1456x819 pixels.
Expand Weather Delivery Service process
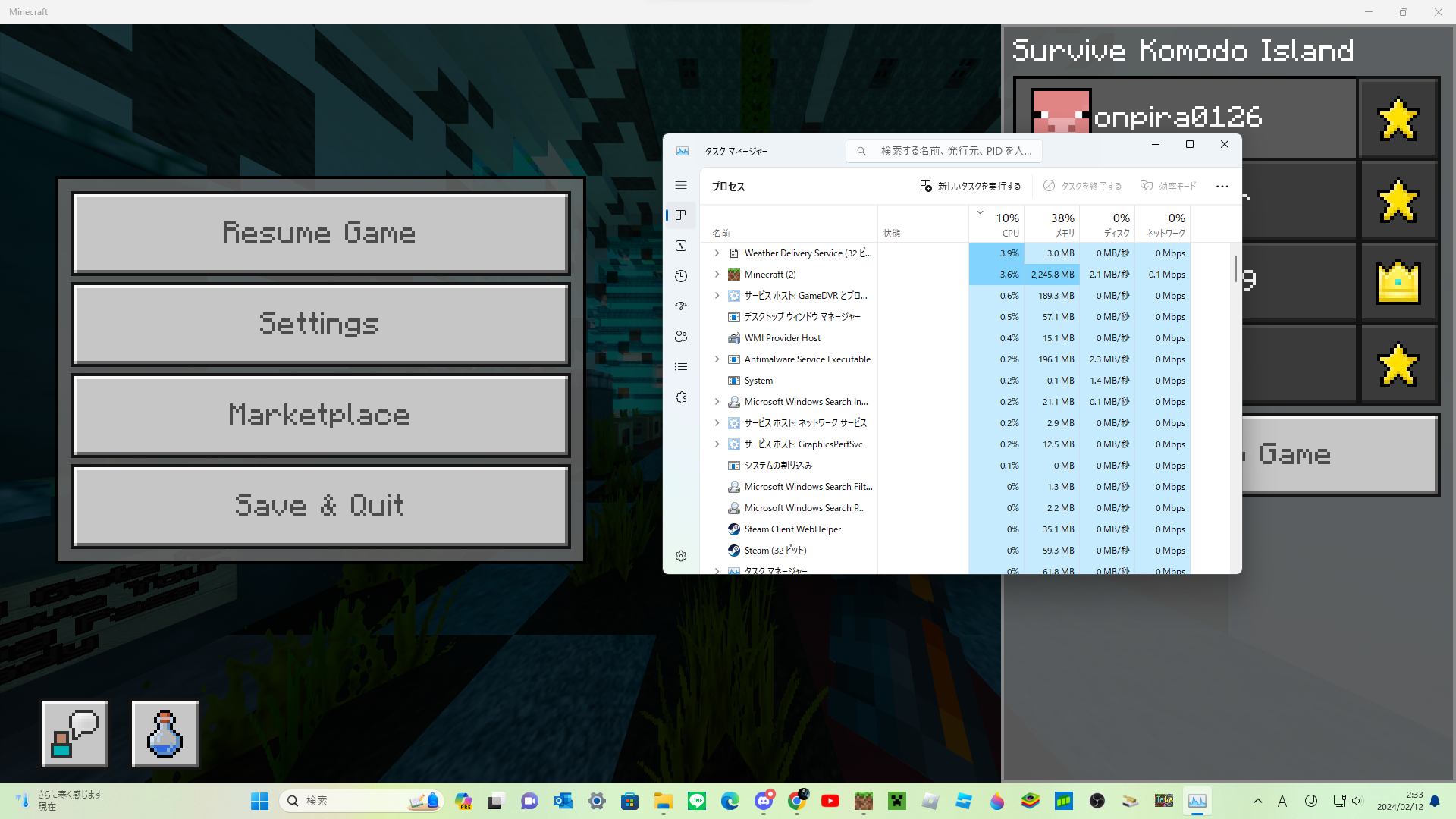point(717,253)
